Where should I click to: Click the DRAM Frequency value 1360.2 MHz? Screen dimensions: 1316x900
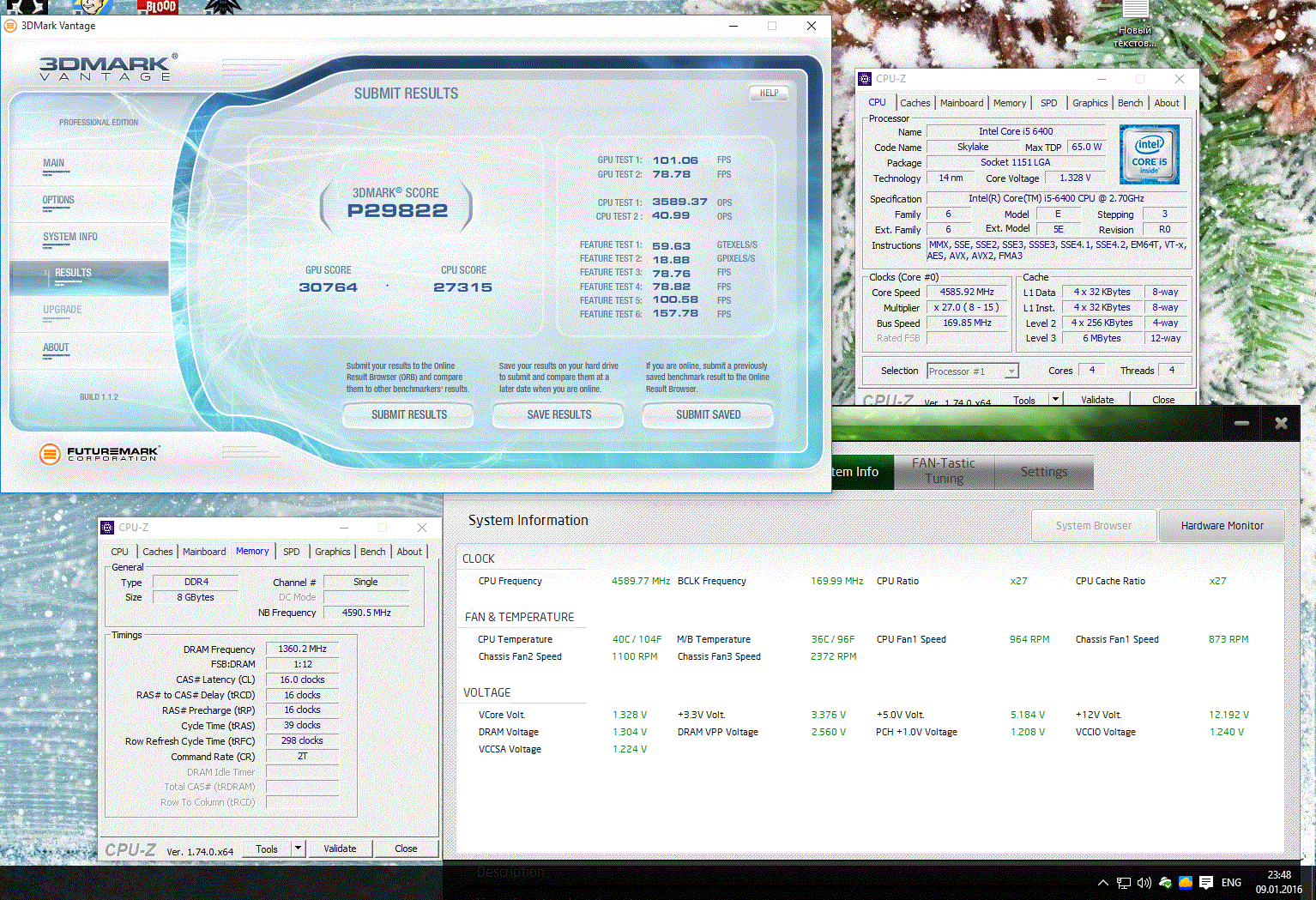pos(302,649)
